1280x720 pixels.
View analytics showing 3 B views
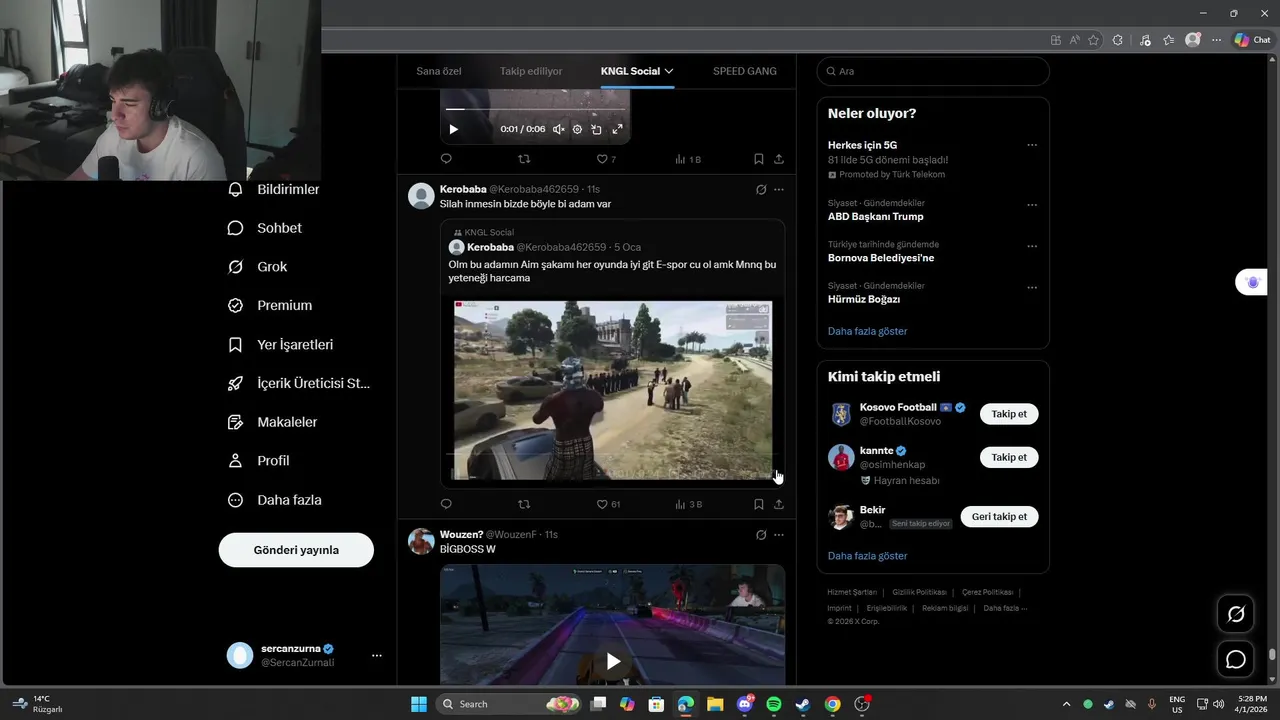click(x=689, y=504)
